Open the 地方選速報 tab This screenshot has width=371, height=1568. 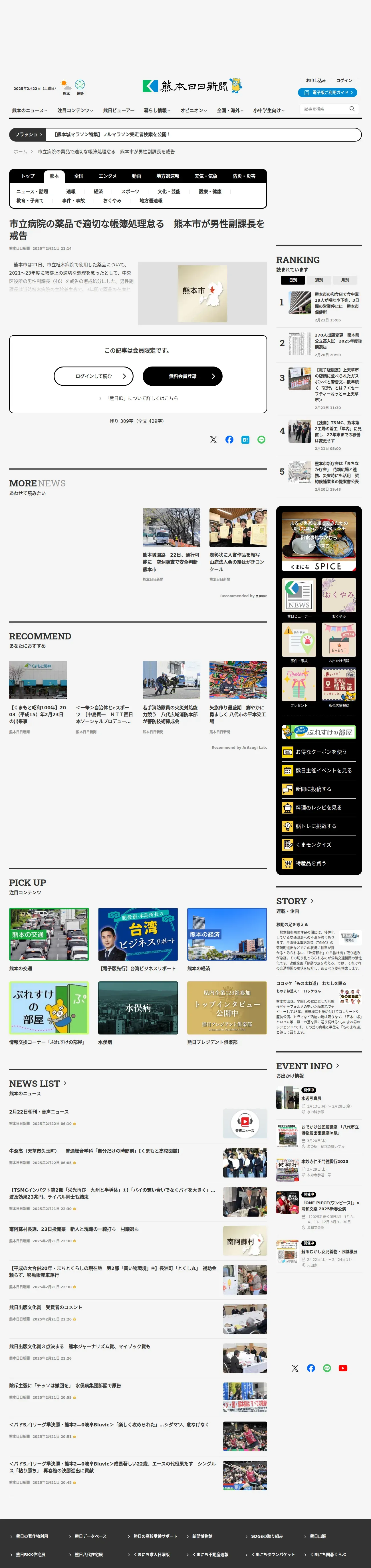pos(168,176)
